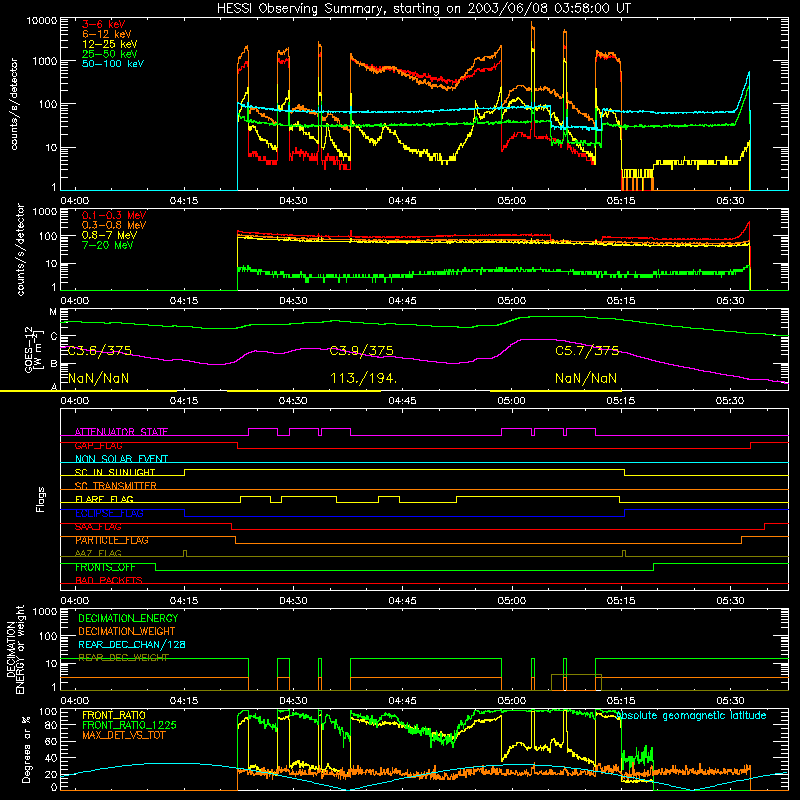Click the vertical 'Flags' axis title
Viewport: 800px width, 800px height.
40,500
